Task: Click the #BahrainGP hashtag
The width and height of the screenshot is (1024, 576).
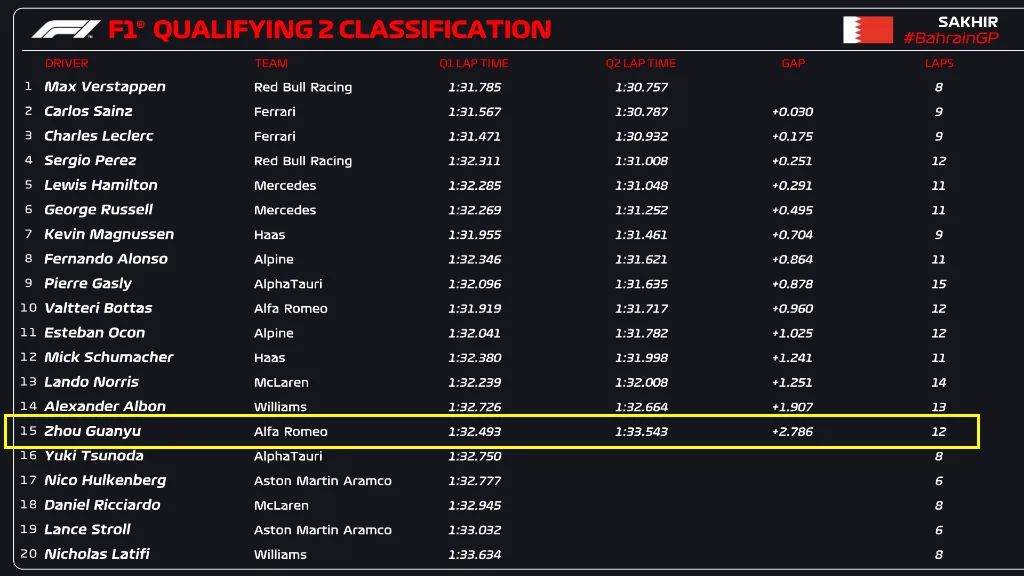Action: point(951,38)
